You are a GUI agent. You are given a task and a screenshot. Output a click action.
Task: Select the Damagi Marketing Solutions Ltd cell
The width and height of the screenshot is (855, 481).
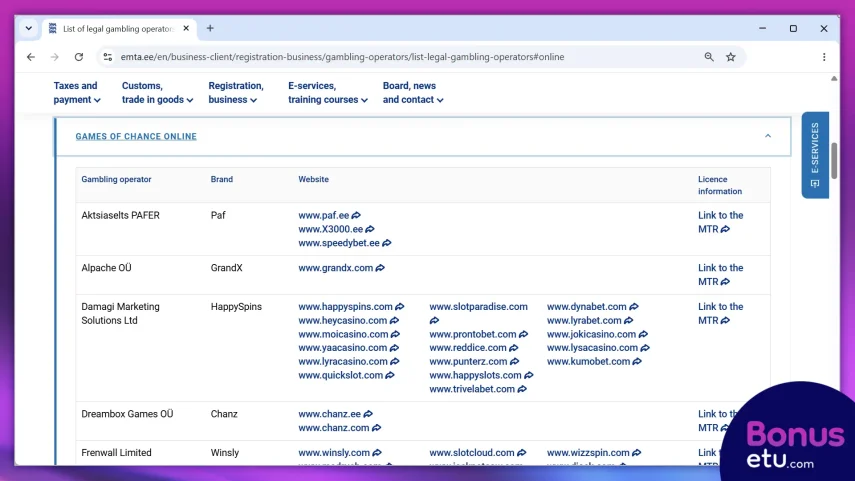[121, 314]
